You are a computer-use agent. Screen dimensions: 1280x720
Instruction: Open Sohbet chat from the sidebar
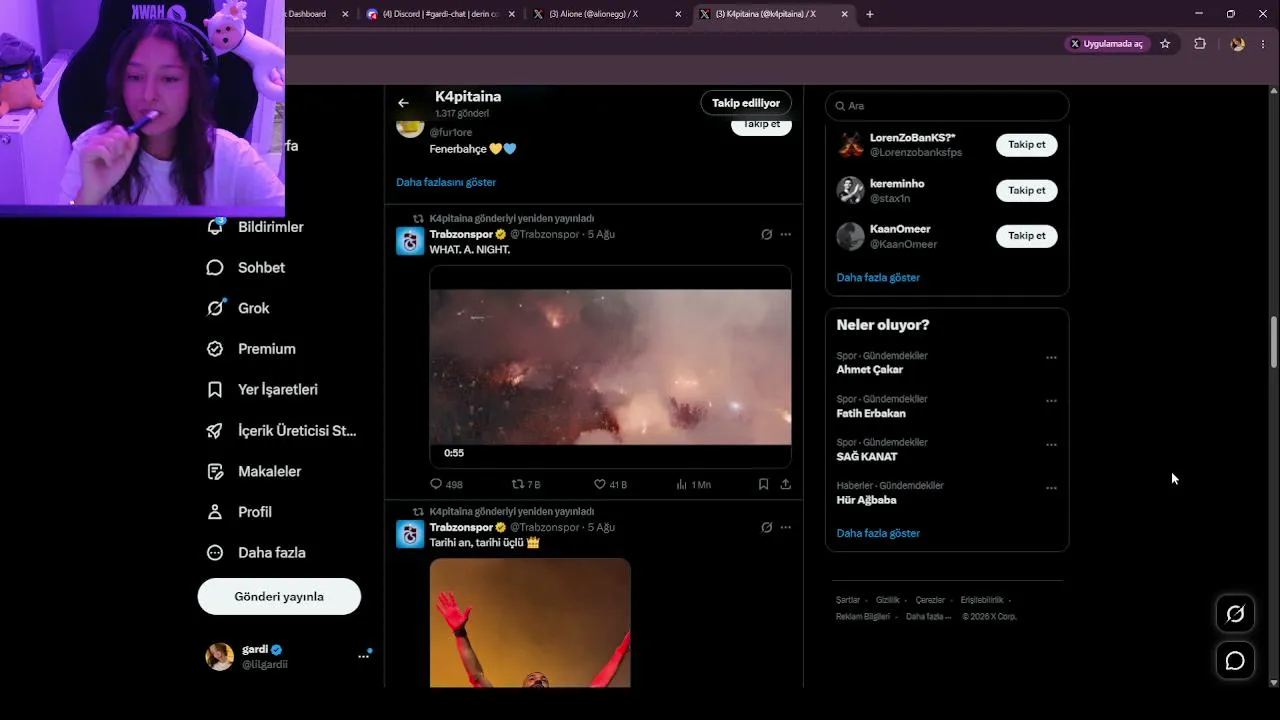[x=246, y=268]
